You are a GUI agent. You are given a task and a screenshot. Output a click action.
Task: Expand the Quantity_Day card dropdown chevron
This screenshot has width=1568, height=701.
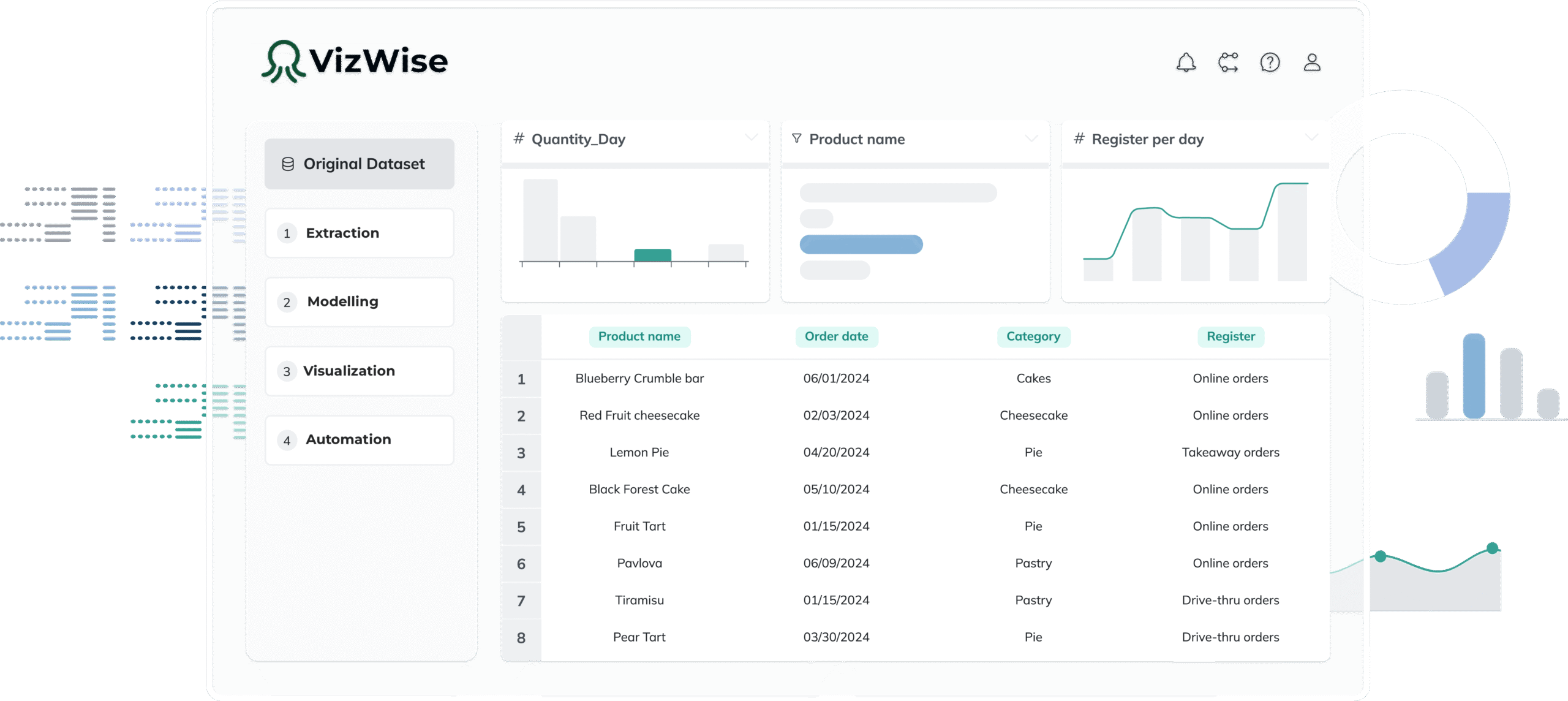pyautogui.click(x=751, y=137)
